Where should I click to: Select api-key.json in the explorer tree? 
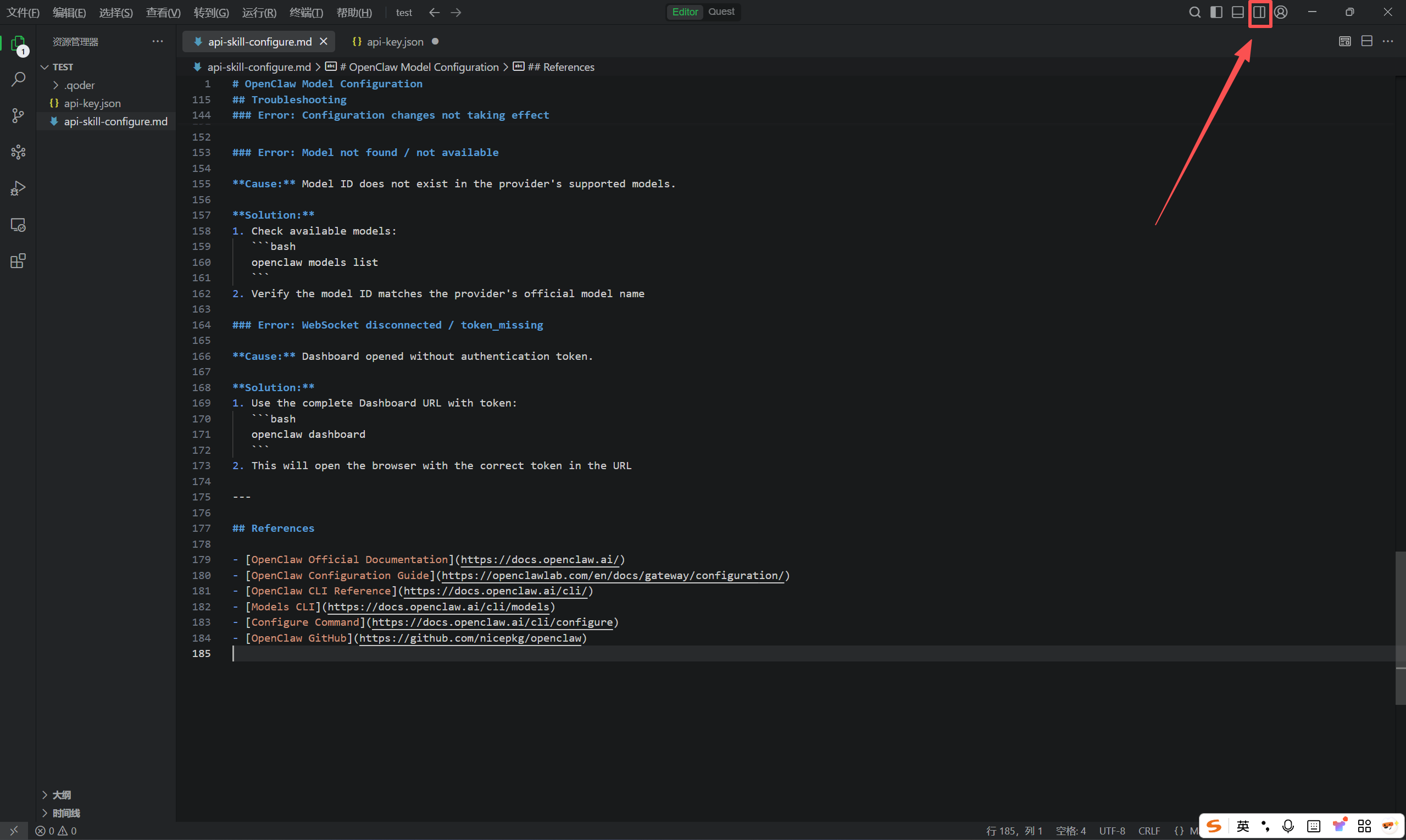coord(92,104)
